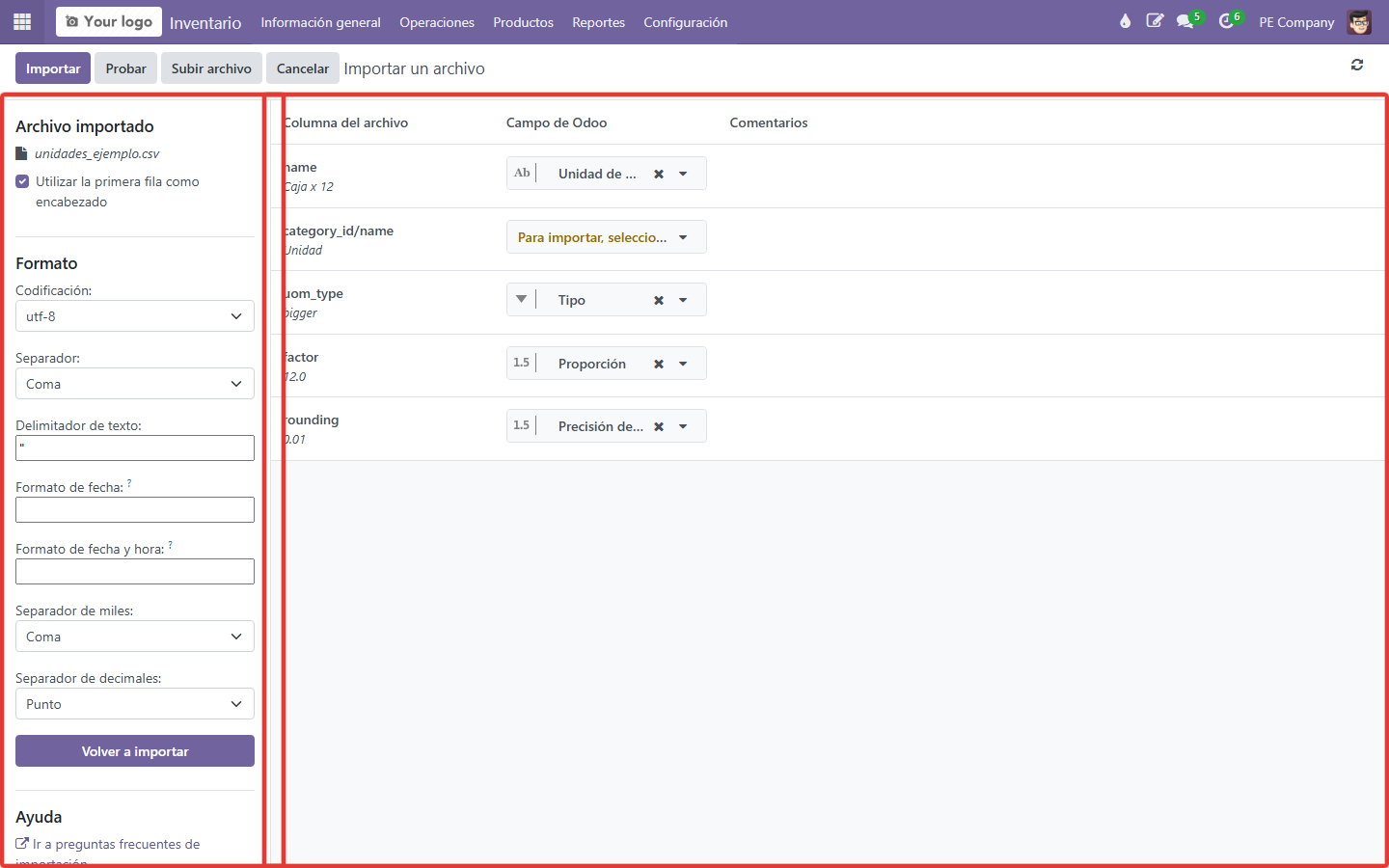Toggle the first-row-as-header checkbox
Screen dimensions: 1389x868
pyautogui.click(x=22, y=181)
